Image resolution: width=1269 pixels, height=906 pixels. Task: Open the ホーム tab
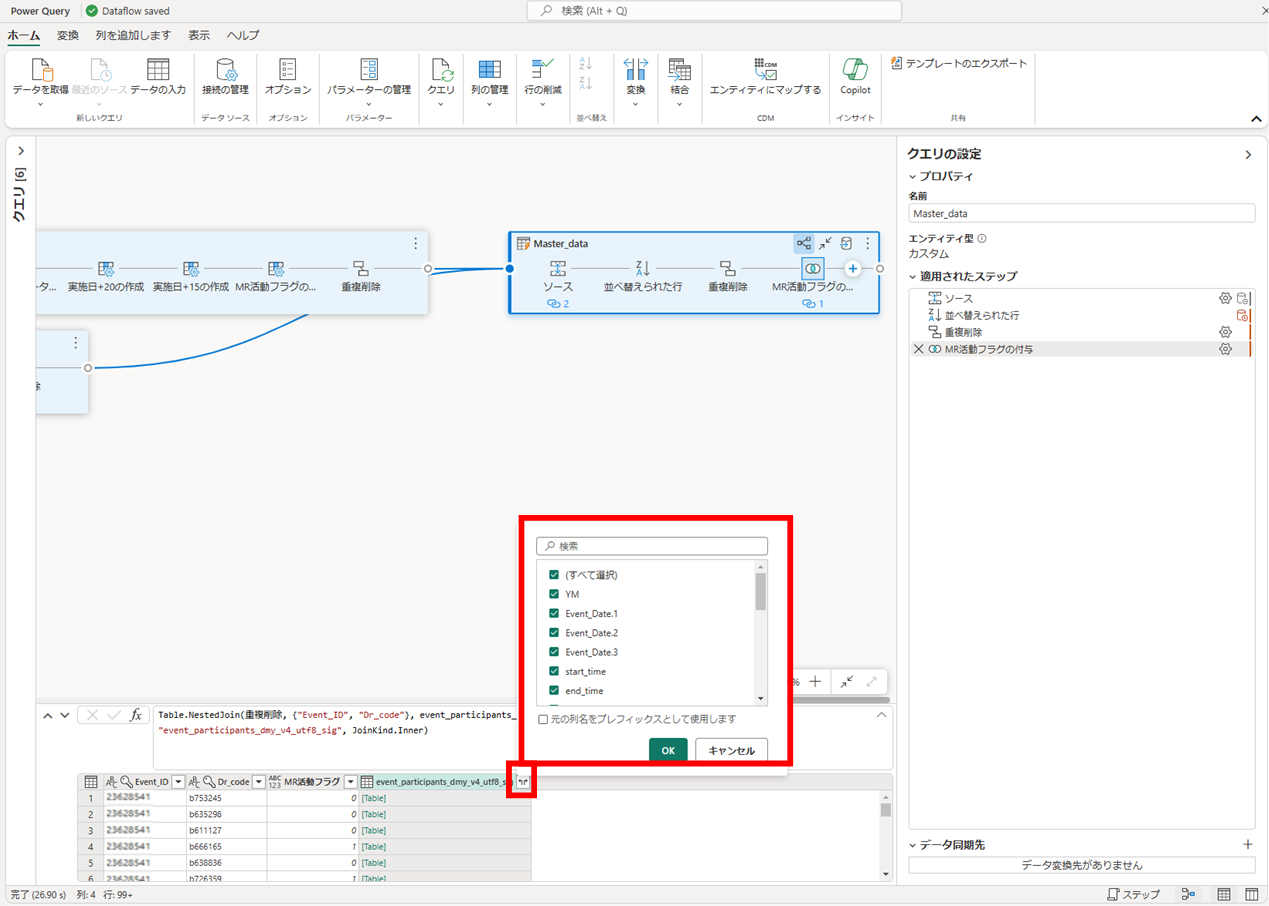[24, 35]
